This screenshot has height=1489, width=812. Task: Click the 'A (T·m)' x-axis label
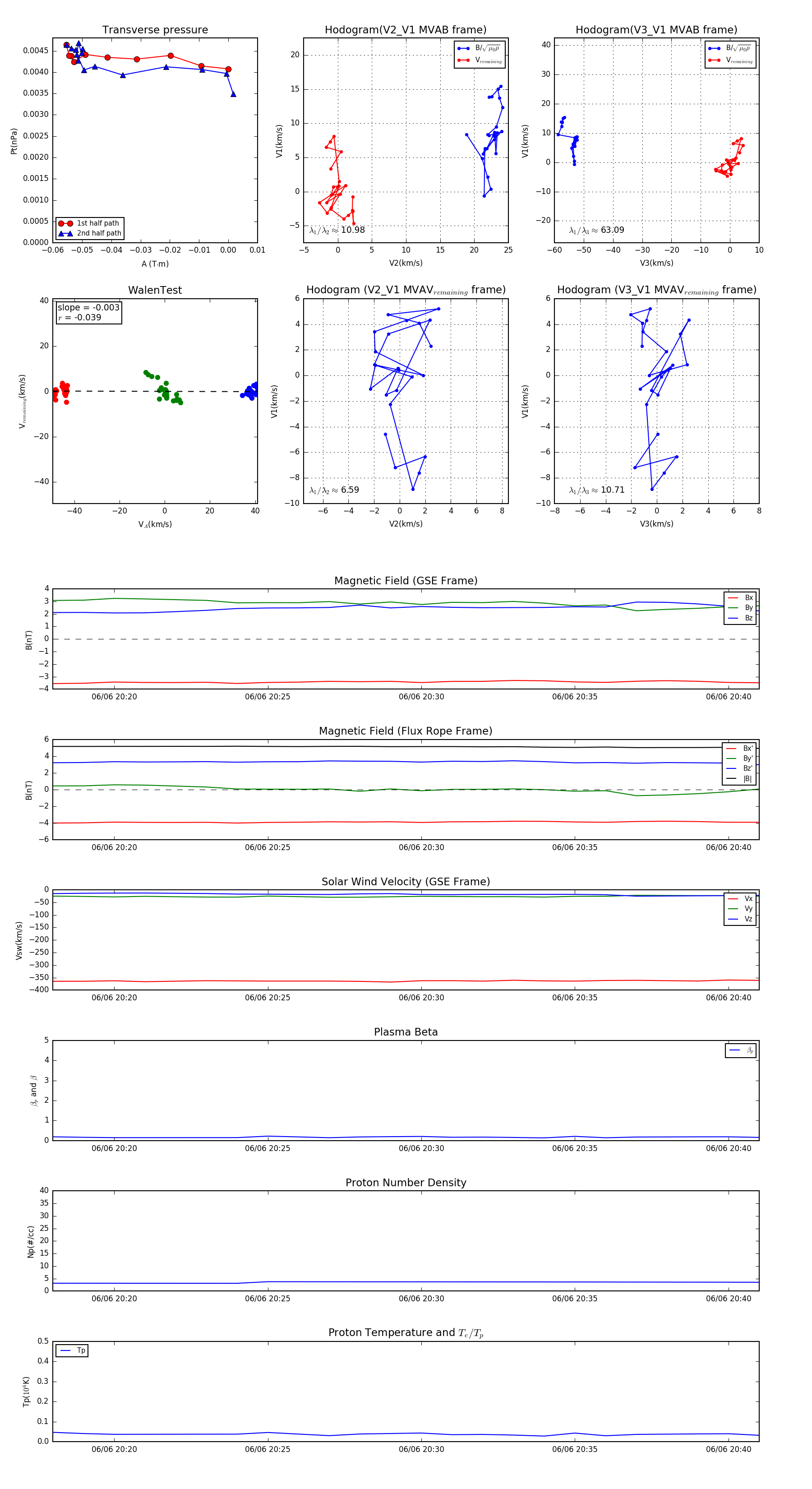[x=155, y=264]
